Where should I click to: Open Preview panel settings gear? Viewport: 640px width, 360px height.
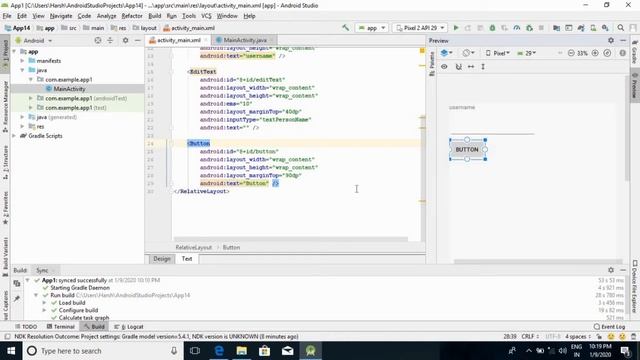tap(611, 40)
